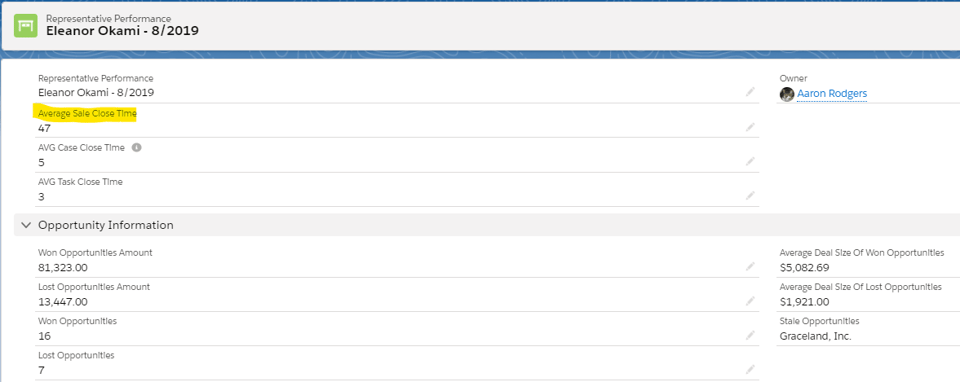Select the Average Sale Close Time value 47

[x=44, y=129]
